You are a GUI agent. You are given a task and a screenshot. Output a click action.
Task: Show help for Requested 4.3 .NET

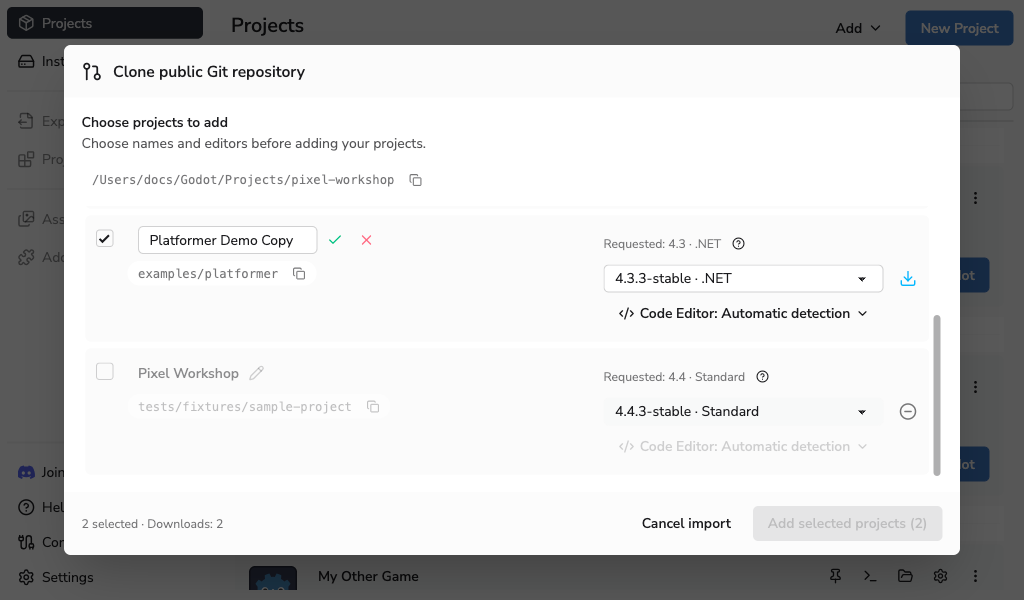[739, 244]
